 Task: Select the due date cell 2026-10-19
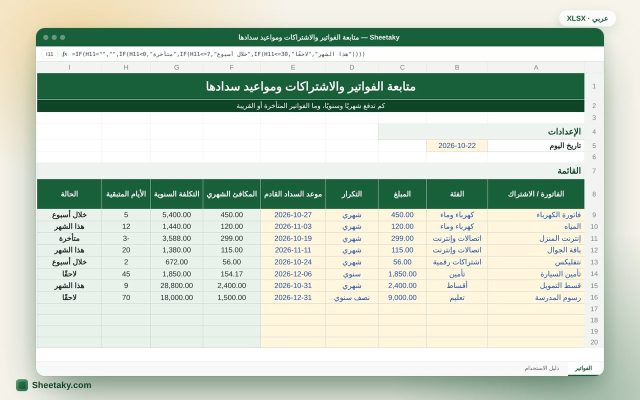tap(293, 238)
